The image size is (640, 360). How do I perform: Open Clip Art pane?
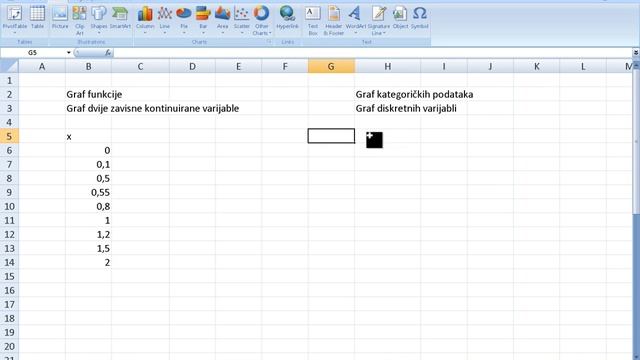[x=80, y=20]
